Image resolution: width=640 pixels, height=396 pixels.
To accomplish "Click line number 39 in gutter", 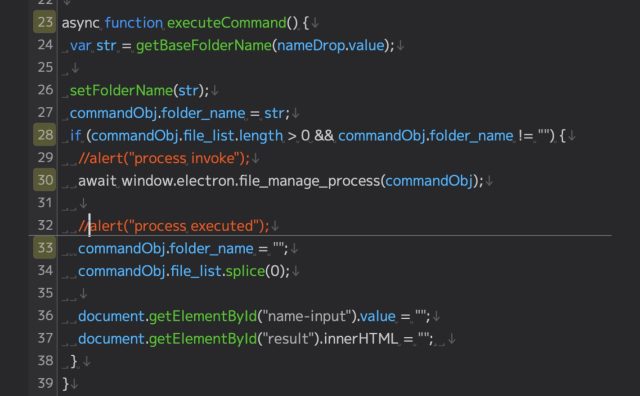I will pos(45,383).
